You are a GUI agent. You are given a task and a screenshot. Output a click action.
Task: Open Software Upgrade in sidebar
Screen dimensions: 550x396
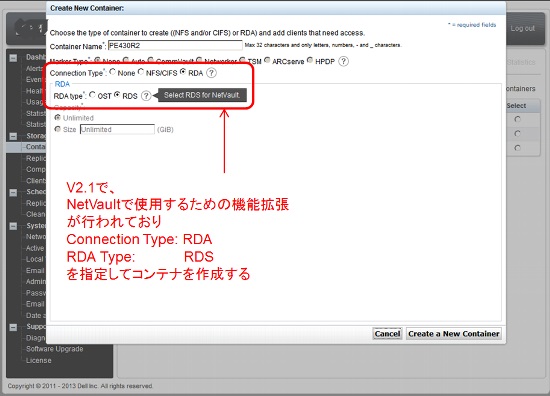54,349
